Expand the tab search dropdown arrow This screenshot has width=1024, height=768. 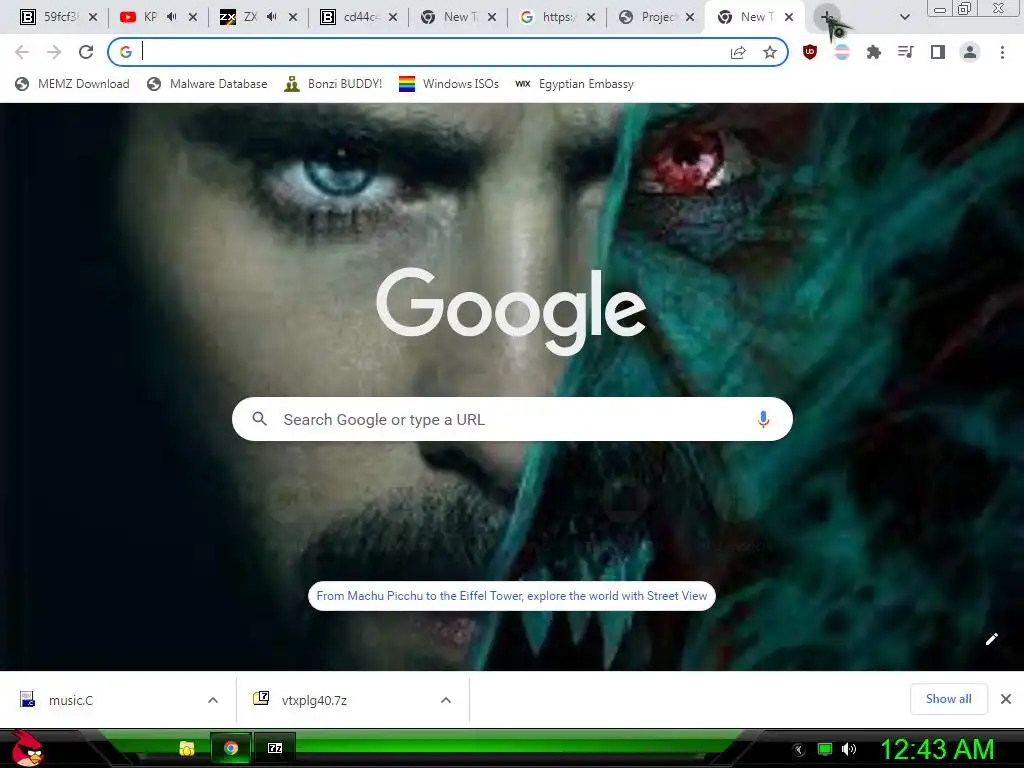pos(904,17)
